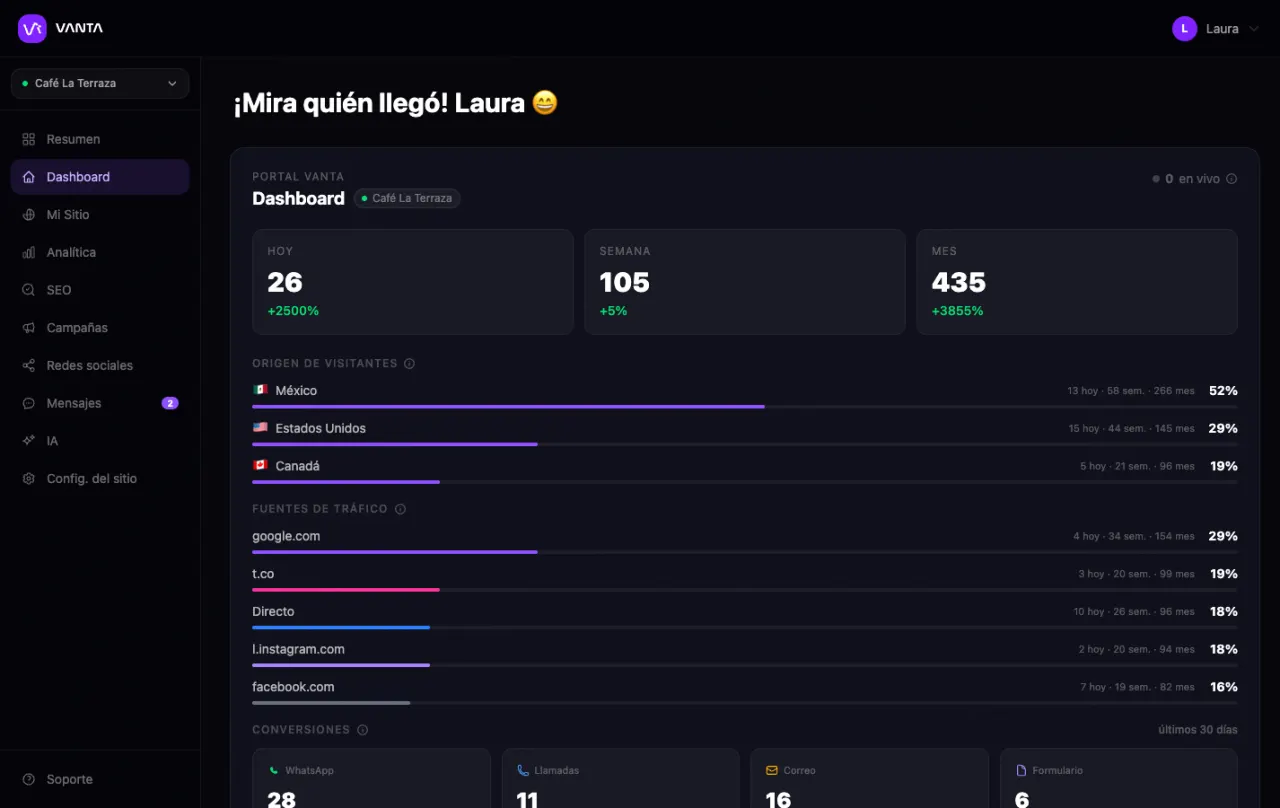Viewport: 1280px width, 808px height.
Task: Open Soporte link
Action: click(100, 779)
